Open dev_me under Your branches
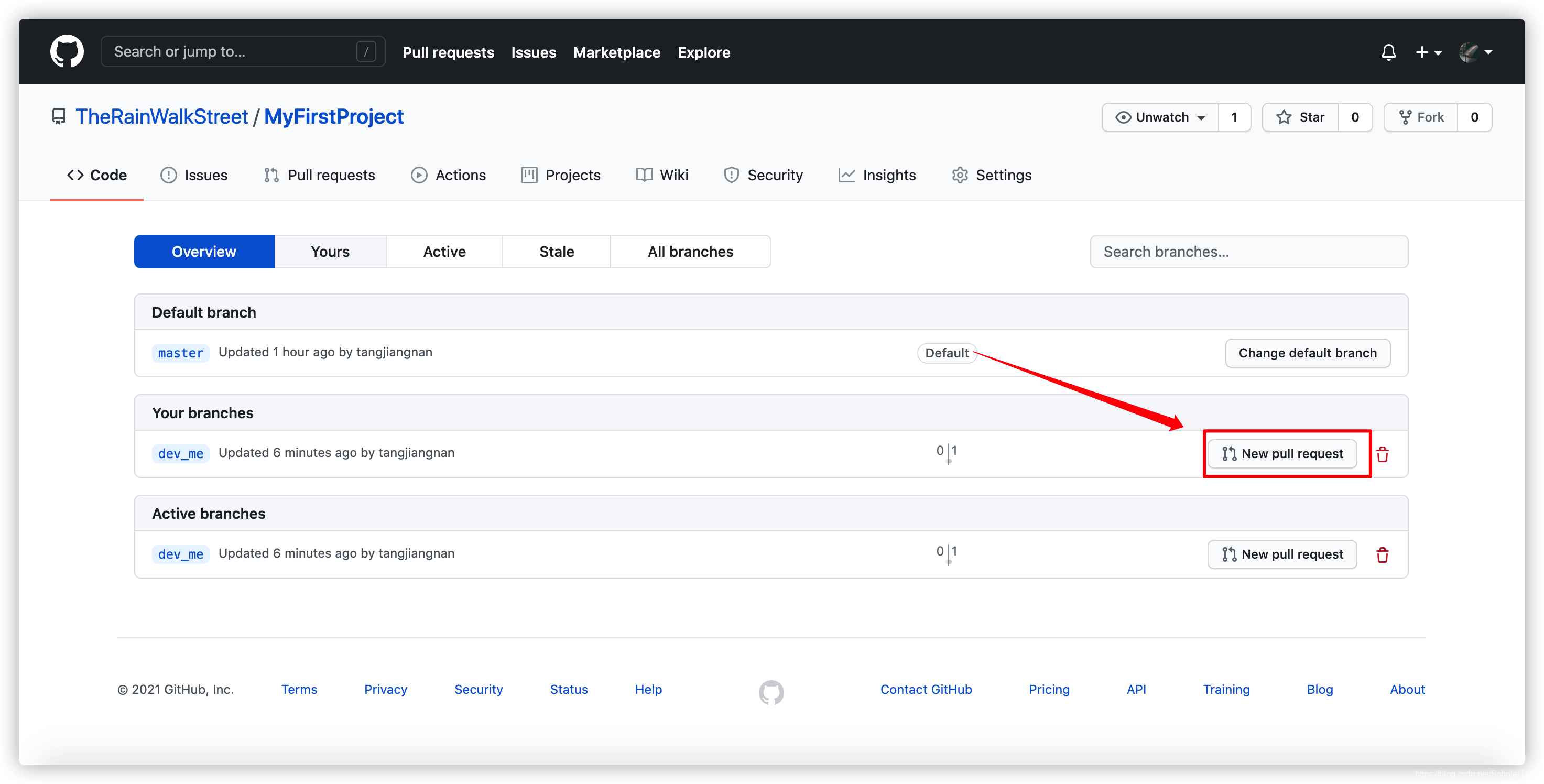The height and width of the screenshot is (784, 1544). (180, 453)
